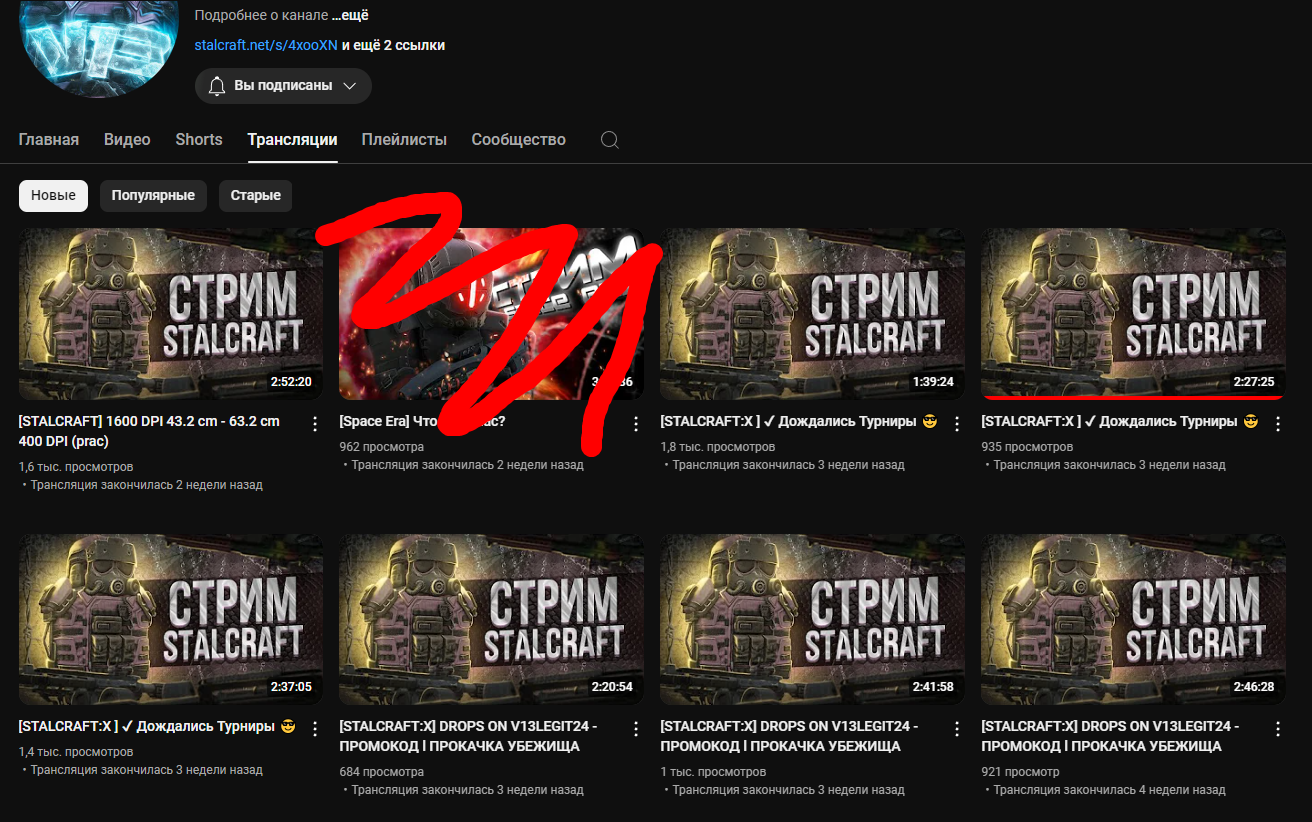
Task: Expand channel description via '...ещё'
Action: pyautogui.click(x=350, y=16)
